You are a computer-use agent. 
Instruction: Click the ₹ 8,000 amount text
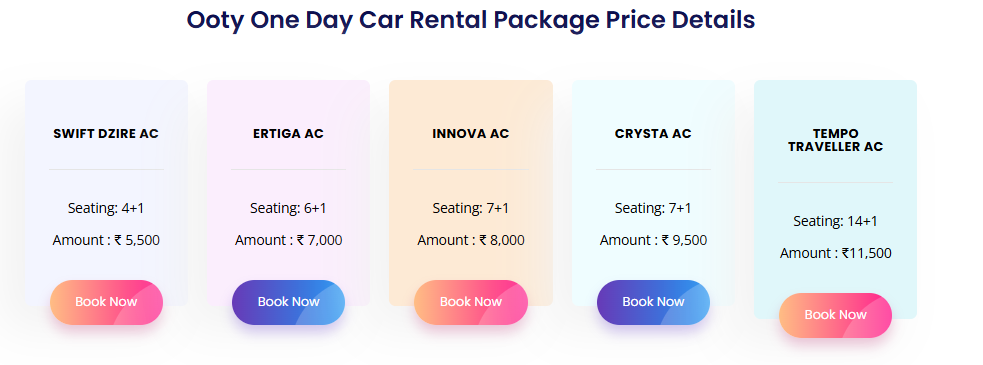click(502, 240)
